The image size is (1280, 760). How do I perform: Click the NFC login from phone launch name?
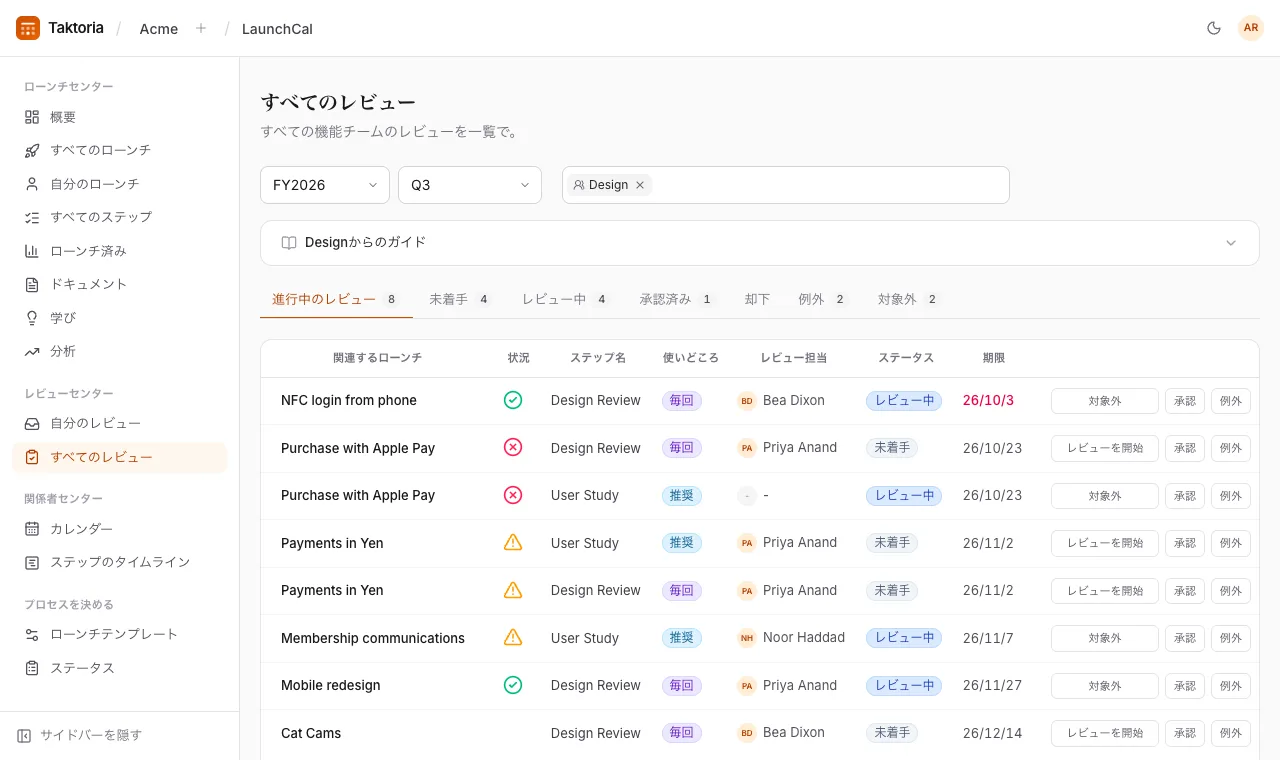point(349,400)
